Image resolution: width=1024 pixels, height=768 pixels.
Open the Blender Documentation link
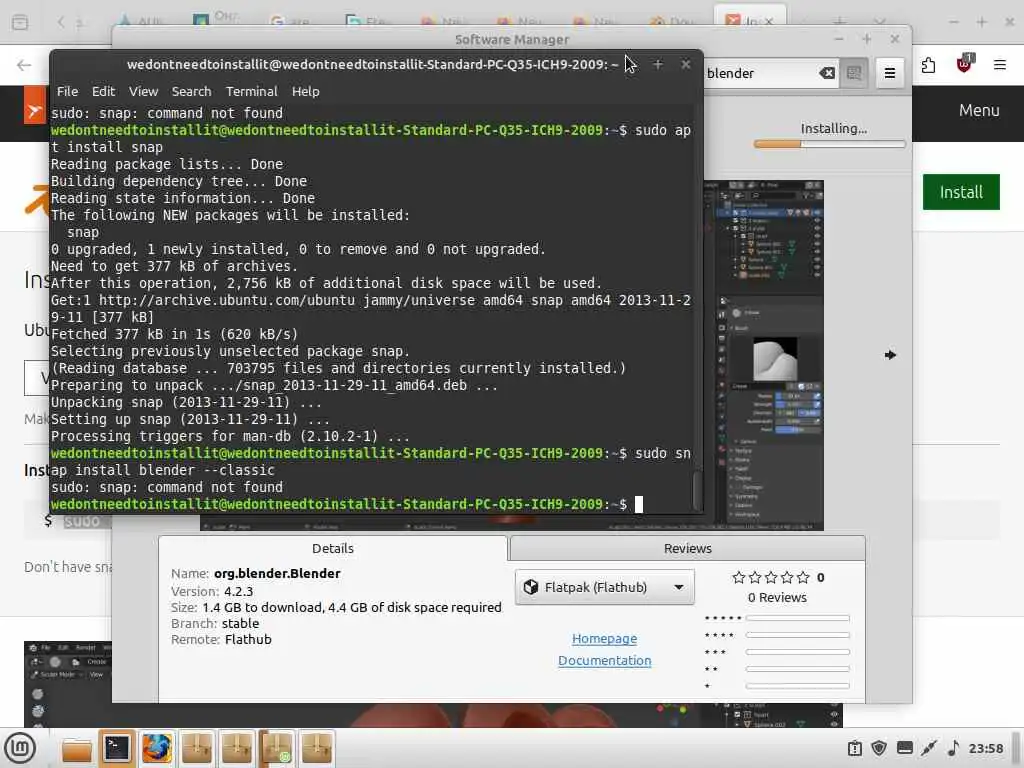[604, 660]
